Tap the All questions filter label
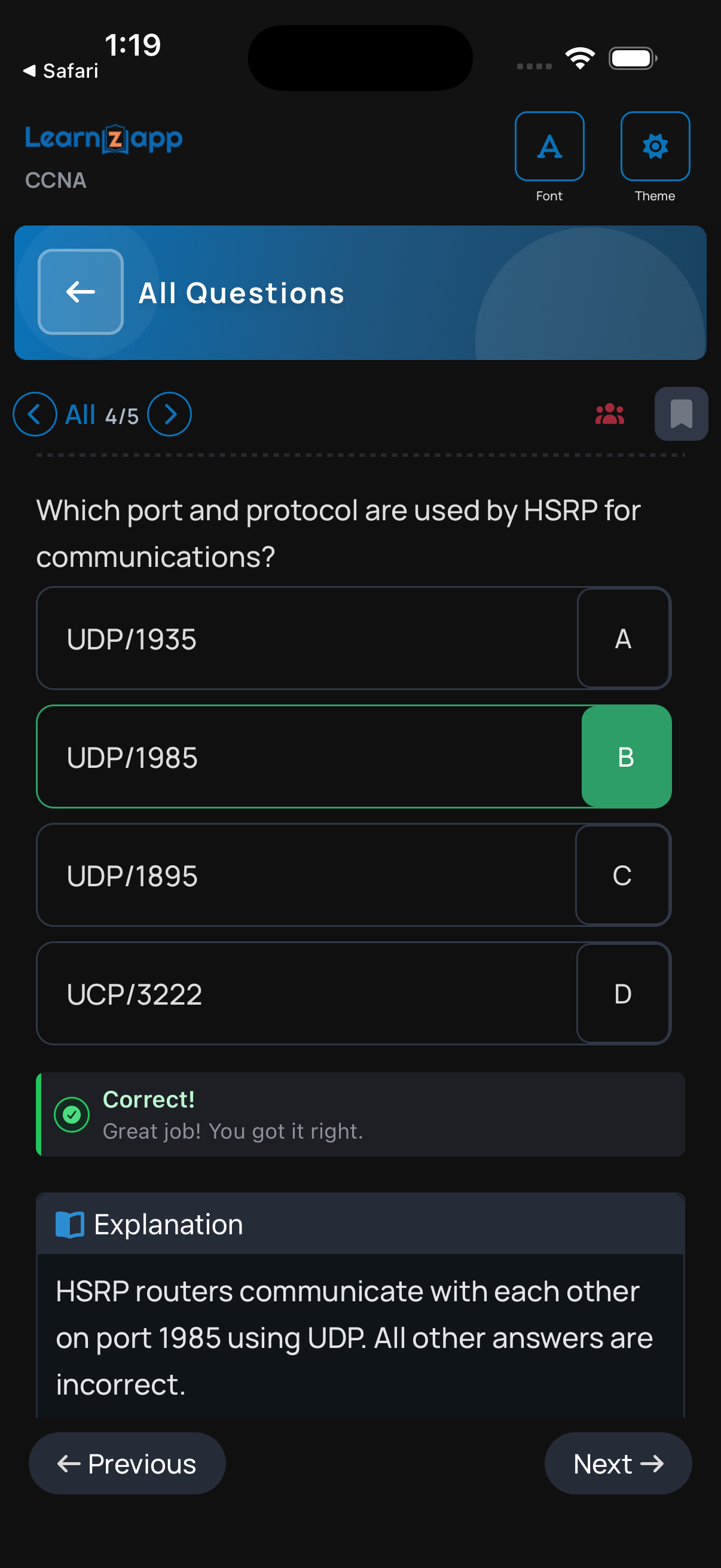 pyautogui.click(x=80, y=414)
